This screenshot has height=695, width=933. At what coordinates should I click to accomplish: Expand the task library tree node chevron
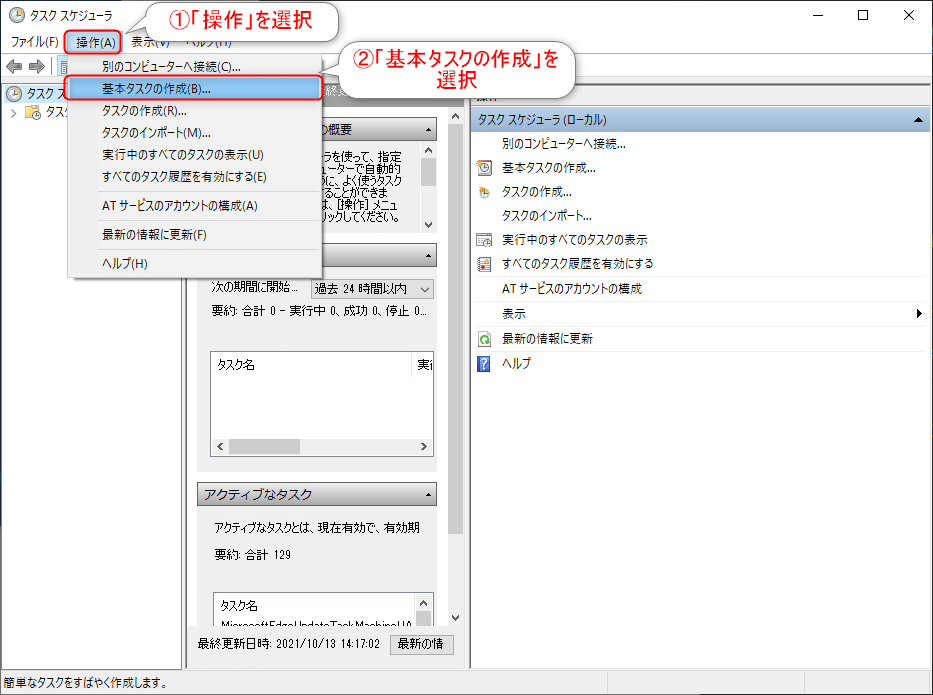tap(14, 112)
